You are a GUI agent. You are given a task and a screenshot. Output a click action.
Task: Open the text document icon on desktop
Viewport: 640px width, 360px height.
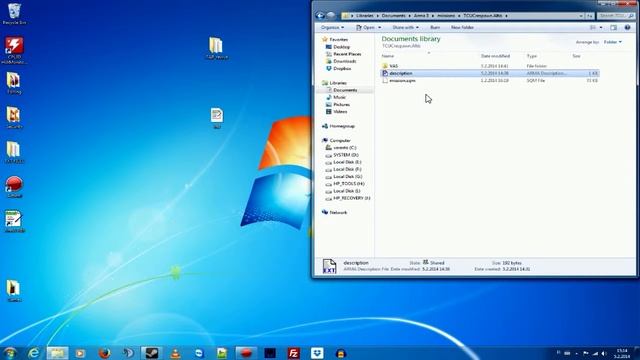point(217,118)
